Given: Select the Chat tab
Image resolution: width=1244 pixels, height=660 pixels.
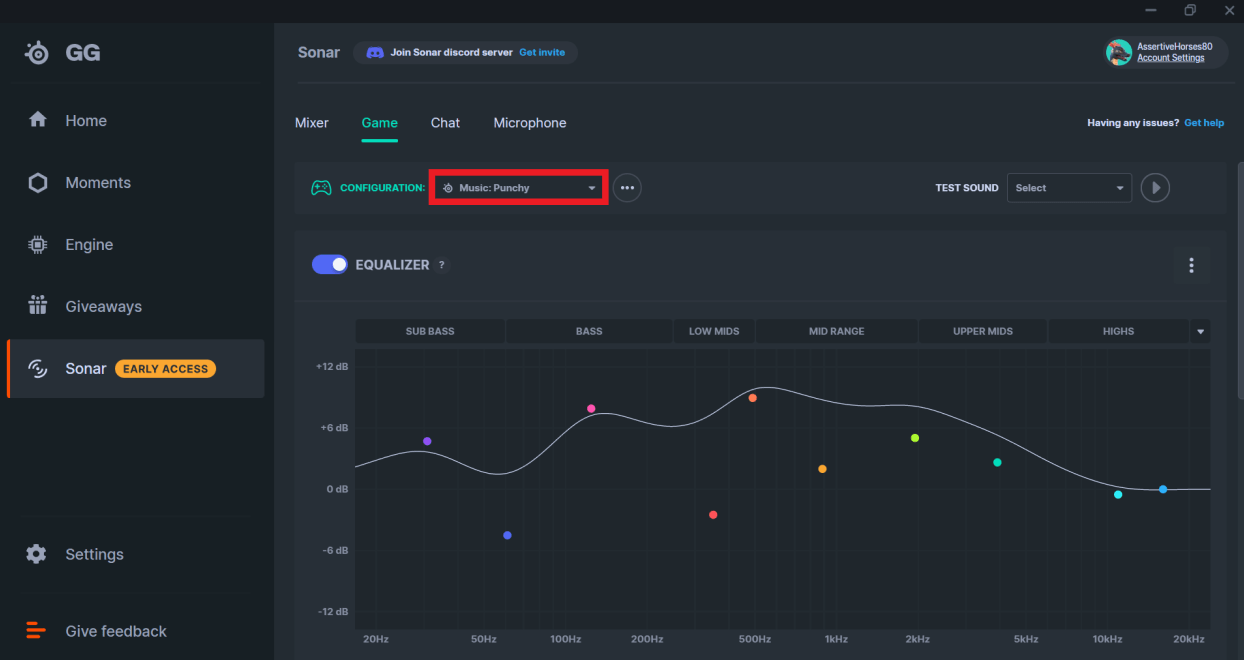Looking at the screenshot, I should [445, 122].
